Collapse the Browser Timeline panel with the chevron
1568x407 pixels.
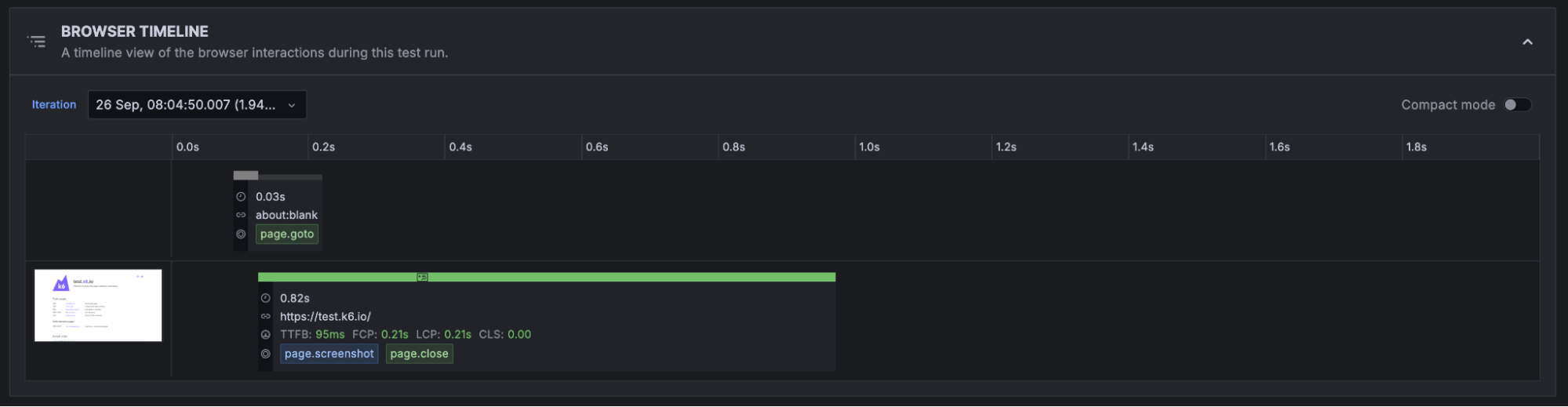pyautogui.click(x=1527, y=42)
